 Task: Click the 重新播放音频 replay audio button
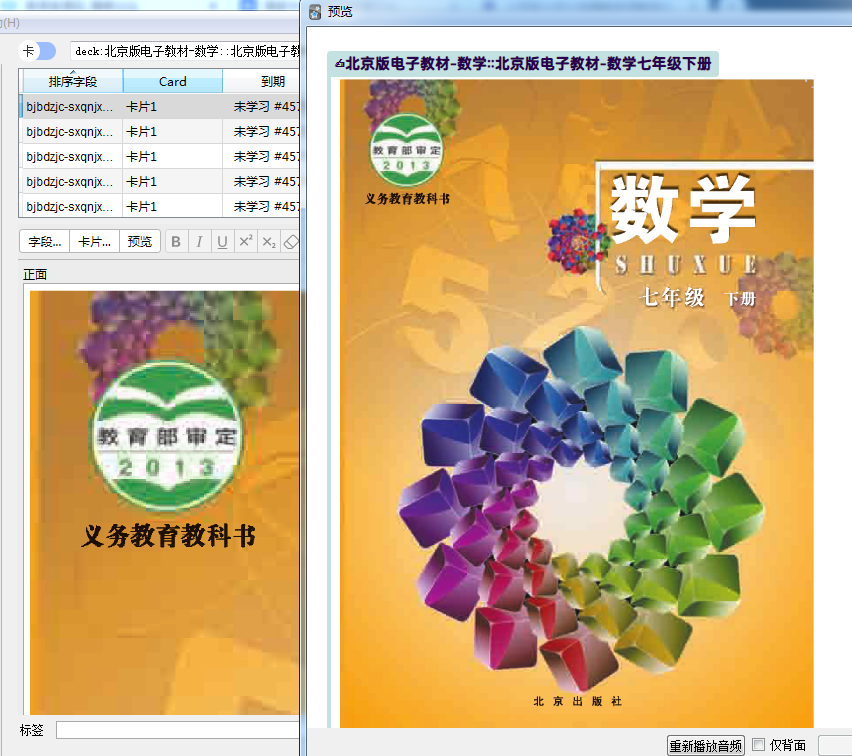[x=705, y=745]
